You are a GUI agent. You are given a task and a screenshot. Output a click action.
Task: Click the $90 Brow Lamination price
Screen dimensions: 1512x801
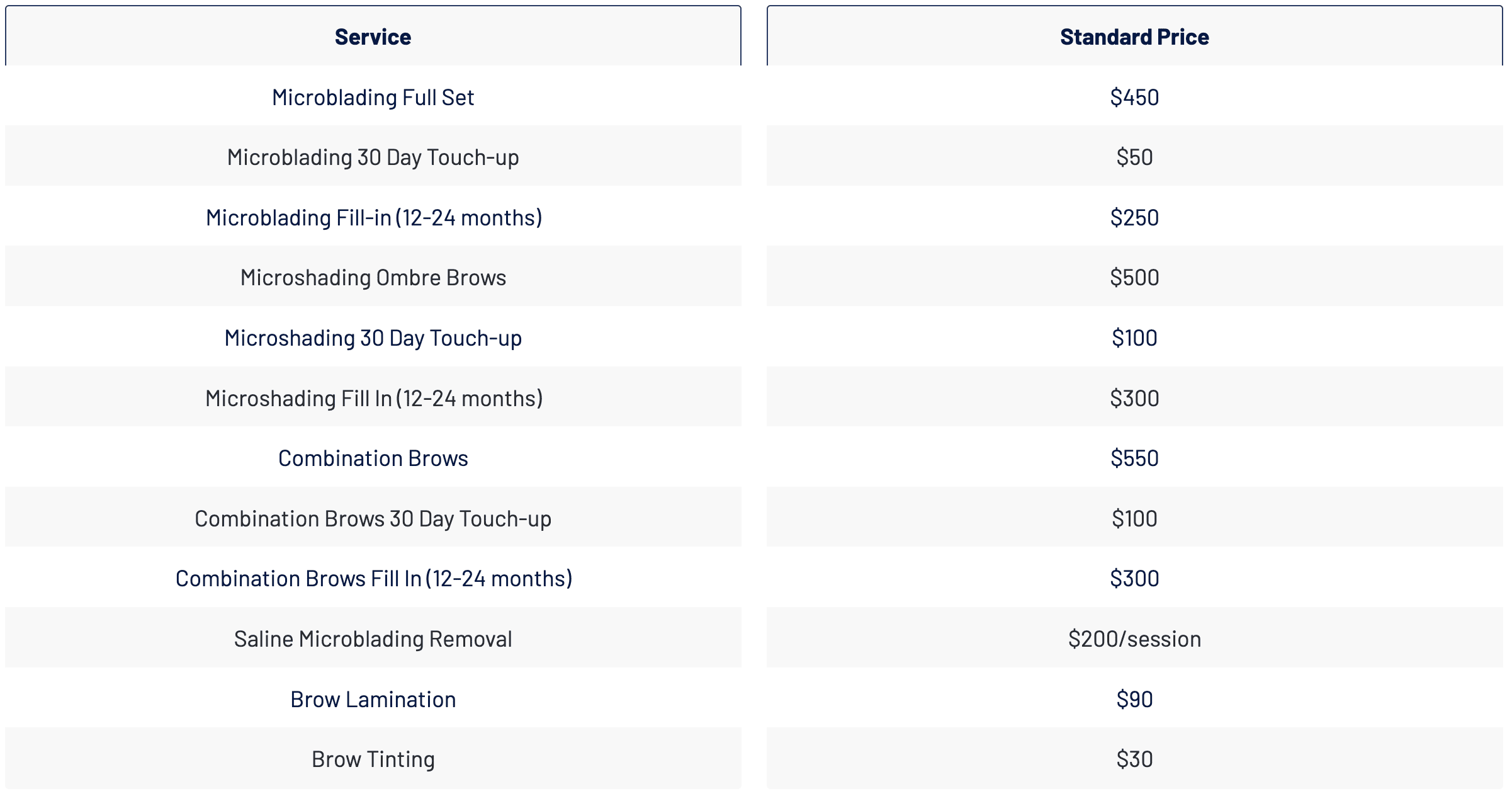click(x=1134, y=700)
